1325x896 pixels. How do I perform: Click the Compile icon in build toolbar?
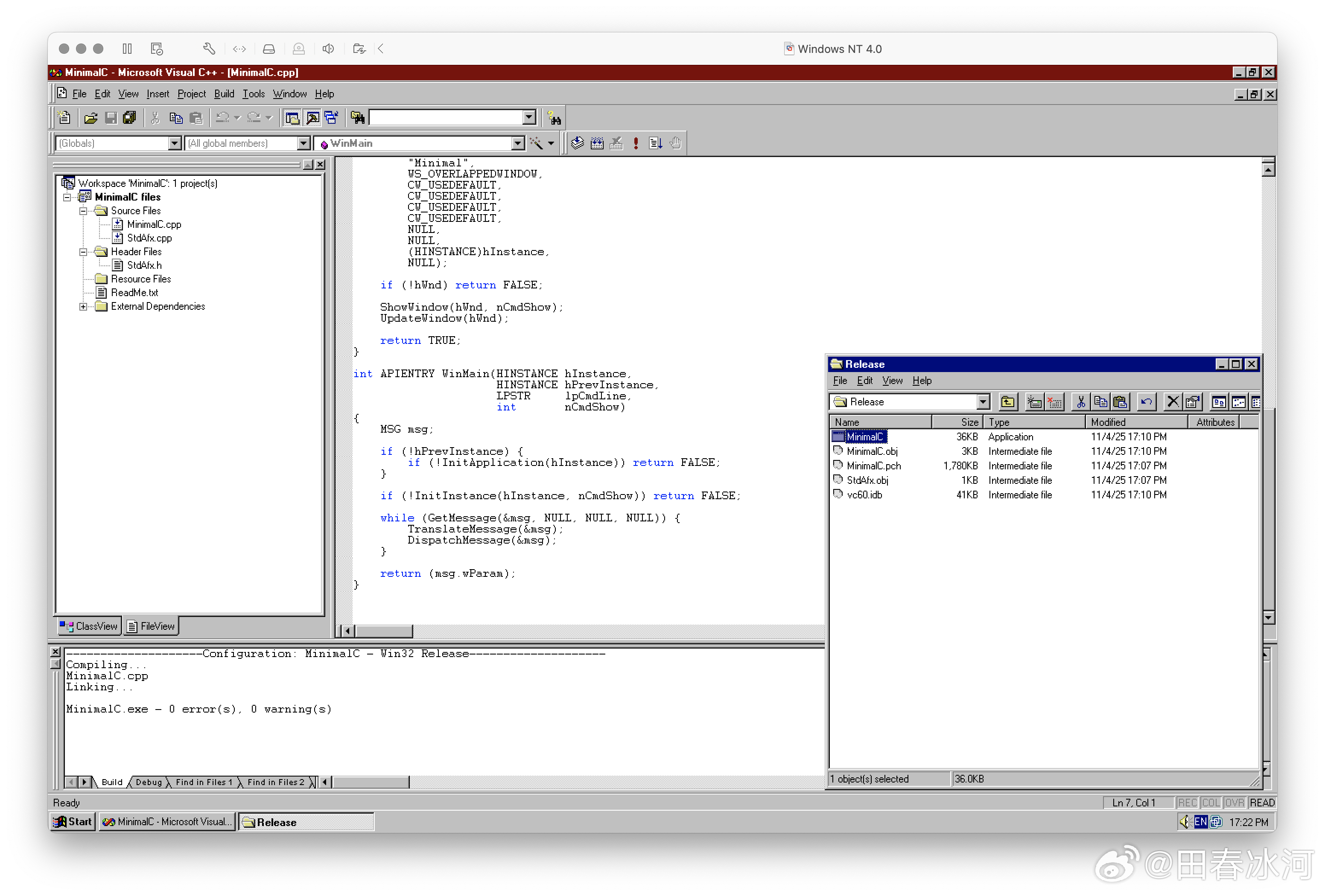point(577,143)
